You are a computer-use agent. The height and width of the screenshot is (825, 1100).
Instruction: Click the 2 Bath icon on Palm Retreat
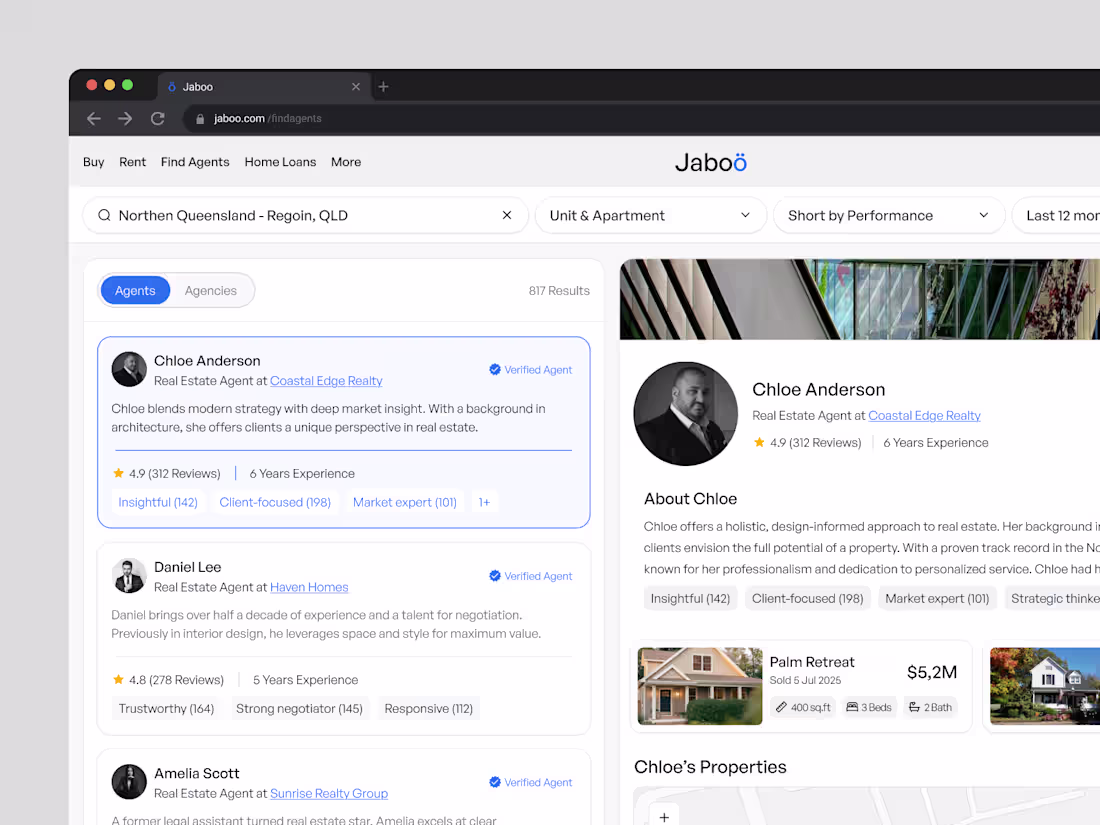click(913, 707)
